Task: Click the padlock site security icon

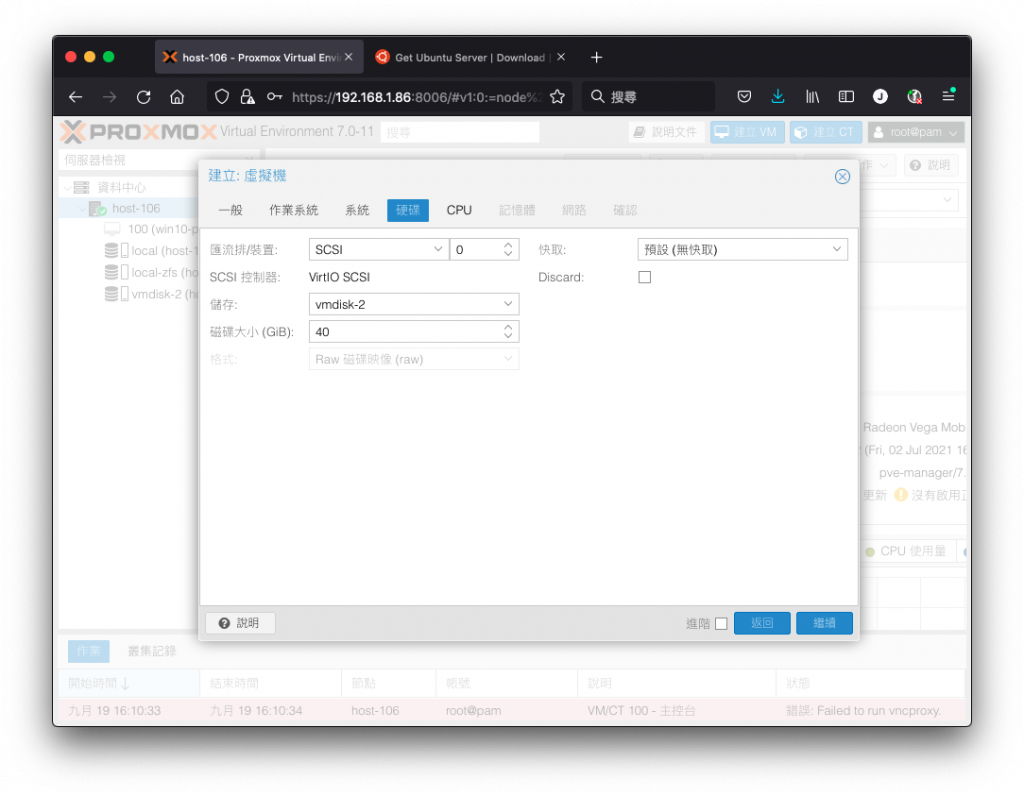Action: point(248,97)
